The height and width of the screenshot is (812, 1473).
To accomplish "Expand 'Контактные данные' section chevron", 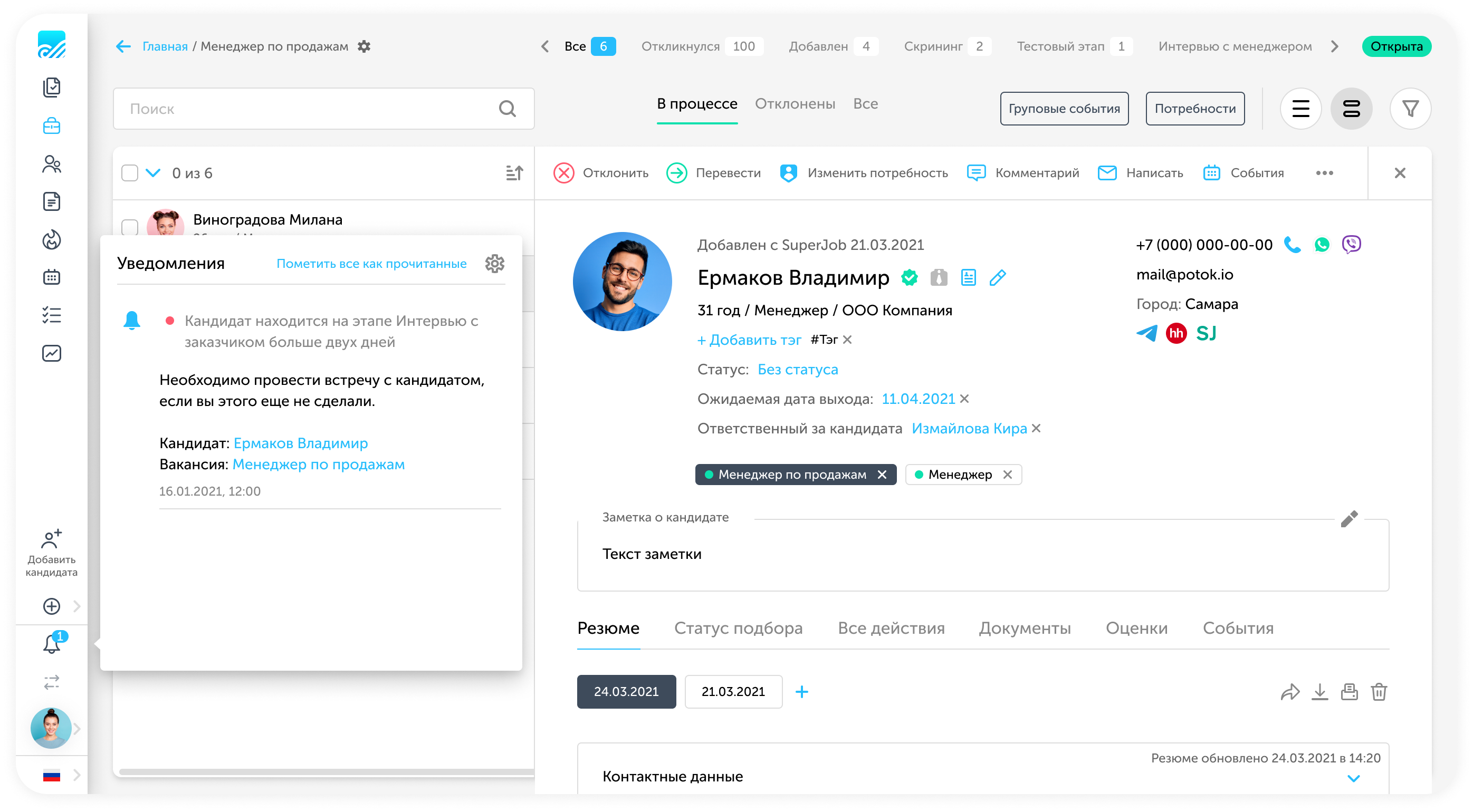I will coord(1353,778).
